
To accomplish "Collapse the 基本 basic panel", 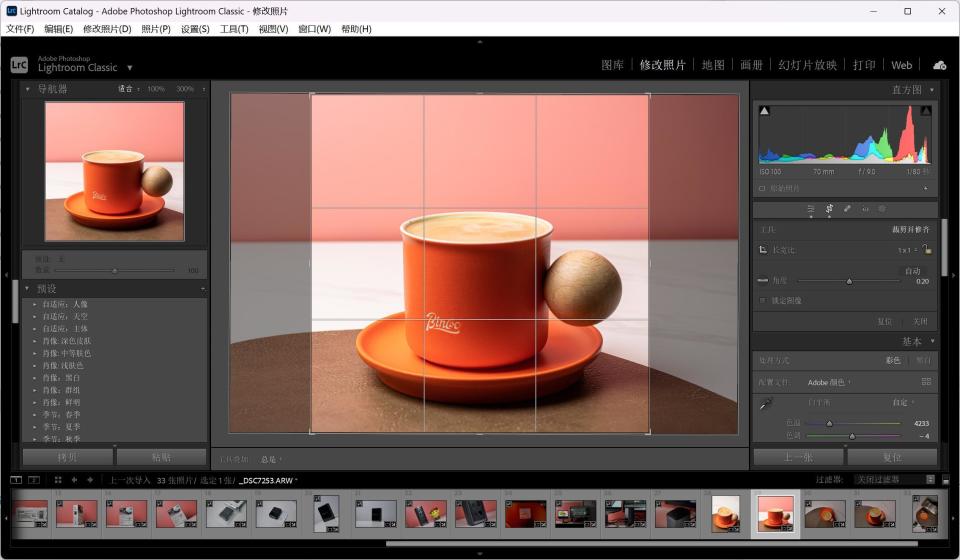I will 932,342.
